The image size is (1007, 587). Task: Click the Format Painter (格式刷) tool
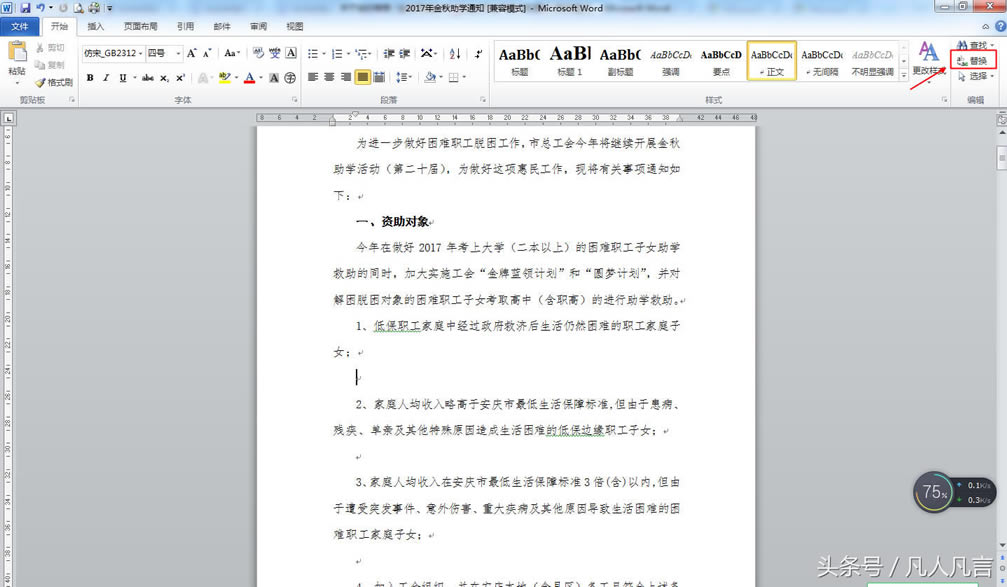tap(54, 82)
